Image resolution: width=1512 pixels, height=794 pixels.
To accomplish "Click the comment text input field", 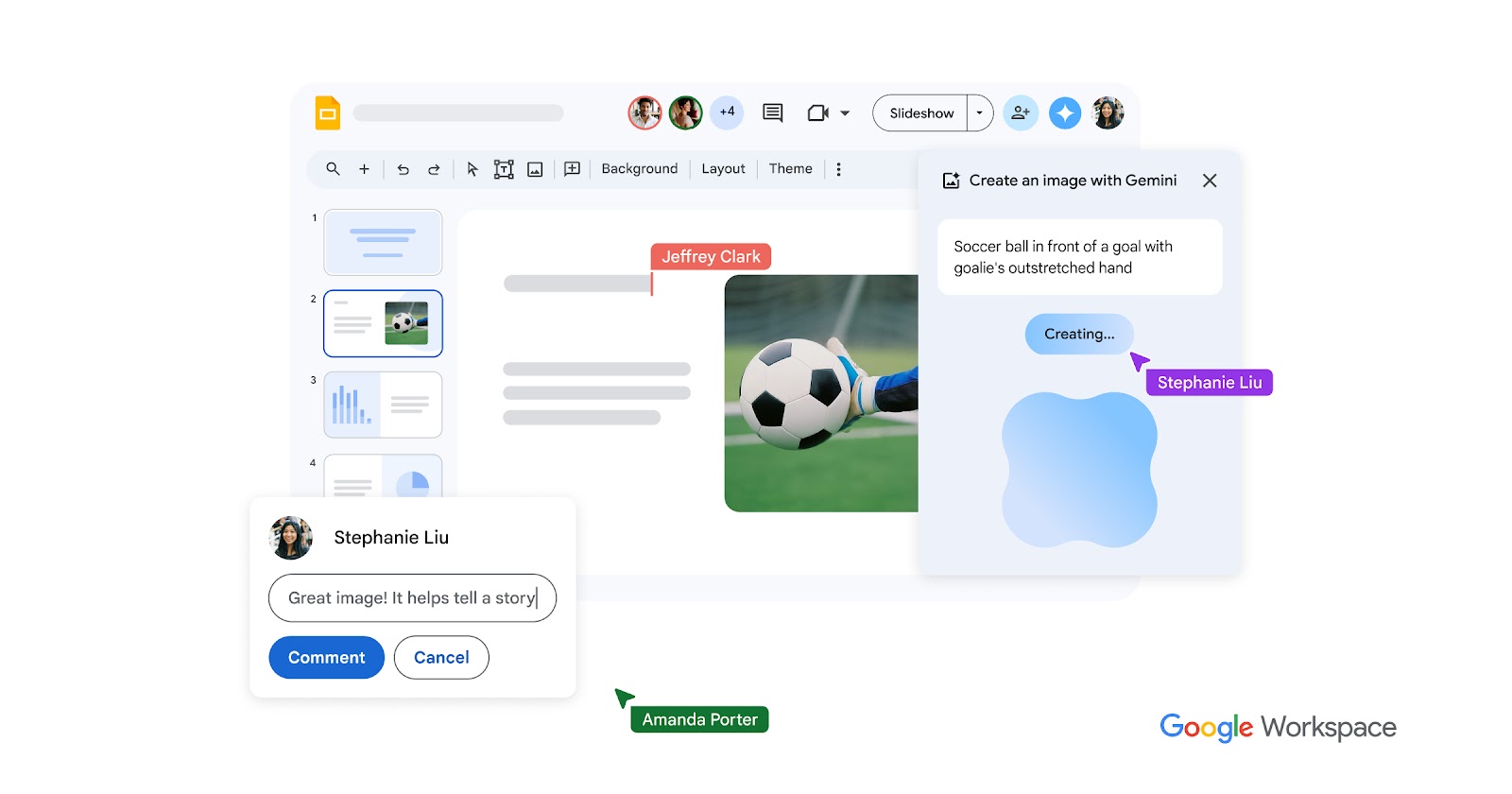I will coord(412,598).
